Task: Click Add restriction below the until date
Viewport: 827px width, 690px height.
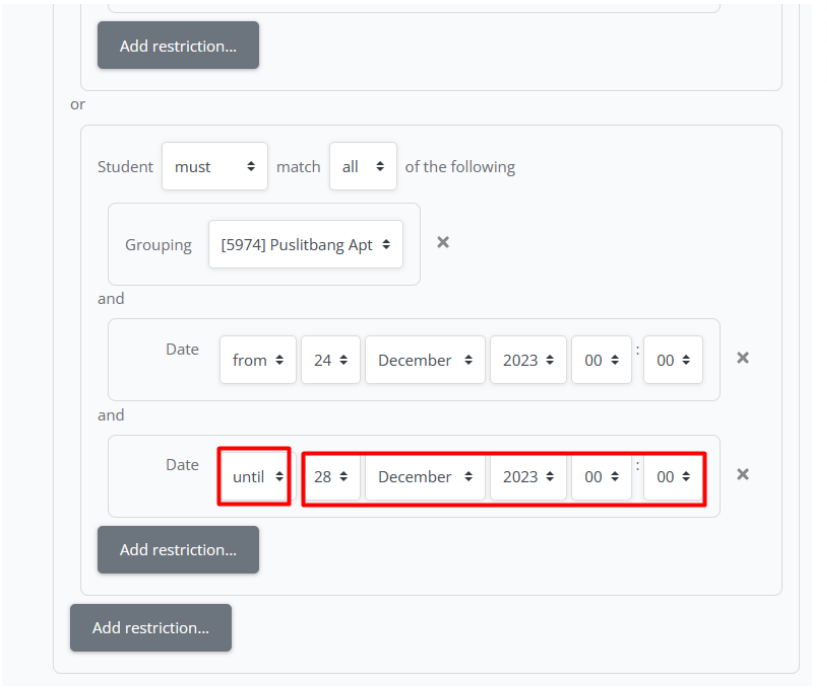Action: [178, 550]
